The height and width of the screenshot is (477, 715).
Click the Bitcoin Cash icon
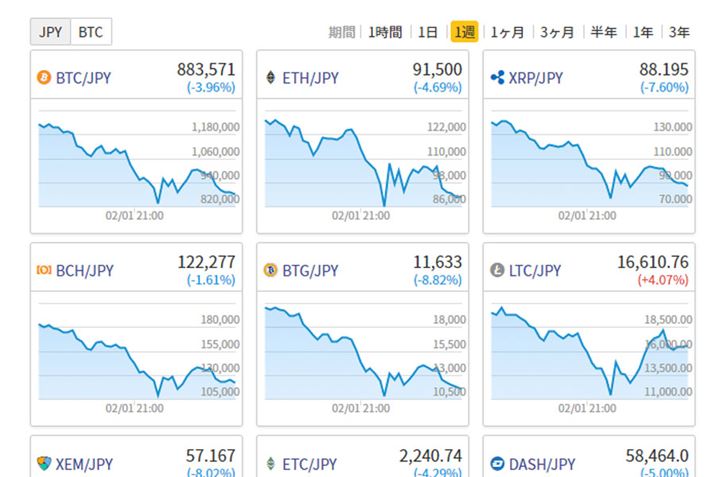(x=43, y=271)
